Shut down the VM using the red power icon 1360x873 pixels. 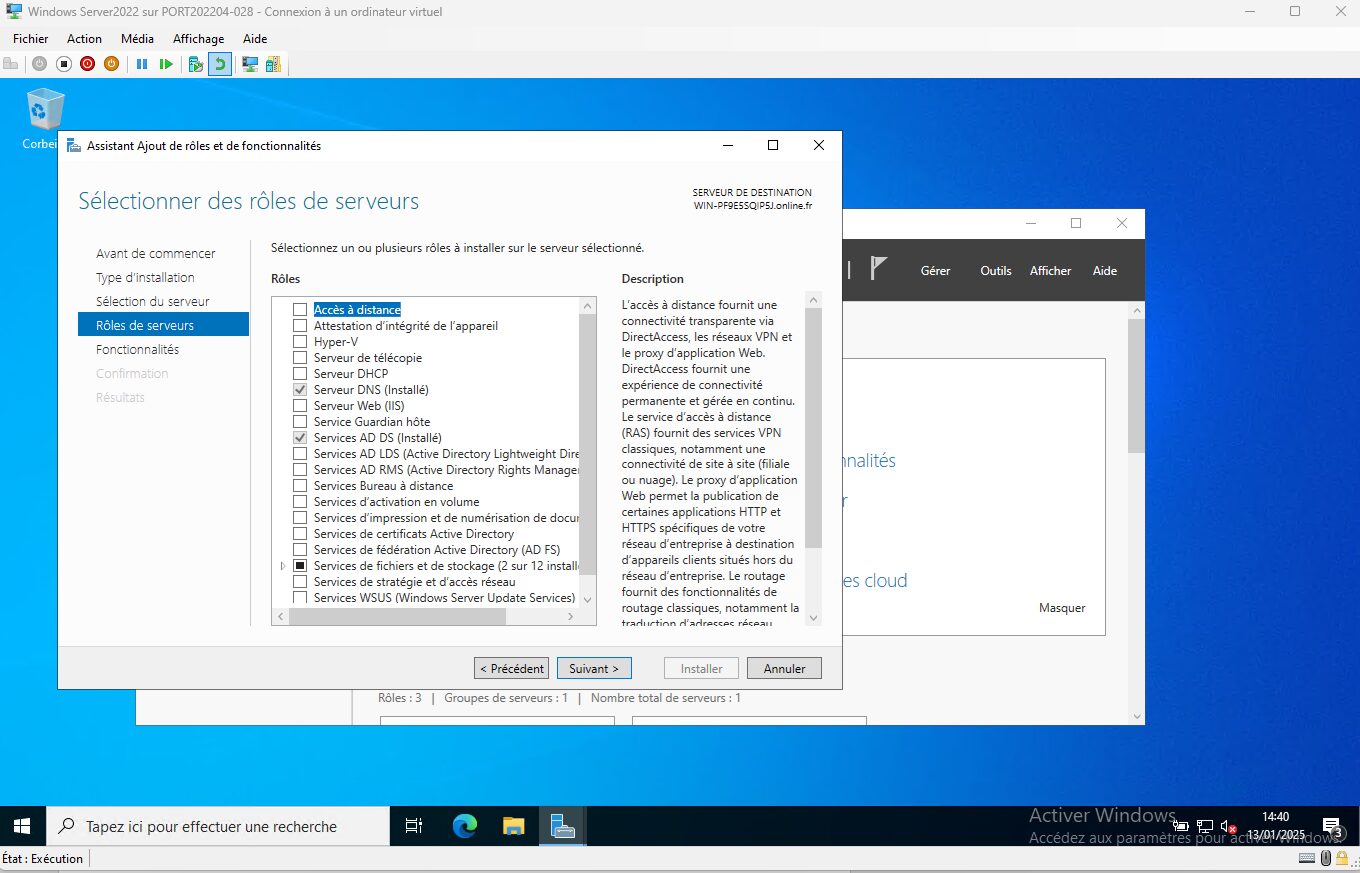coord(87,64)
